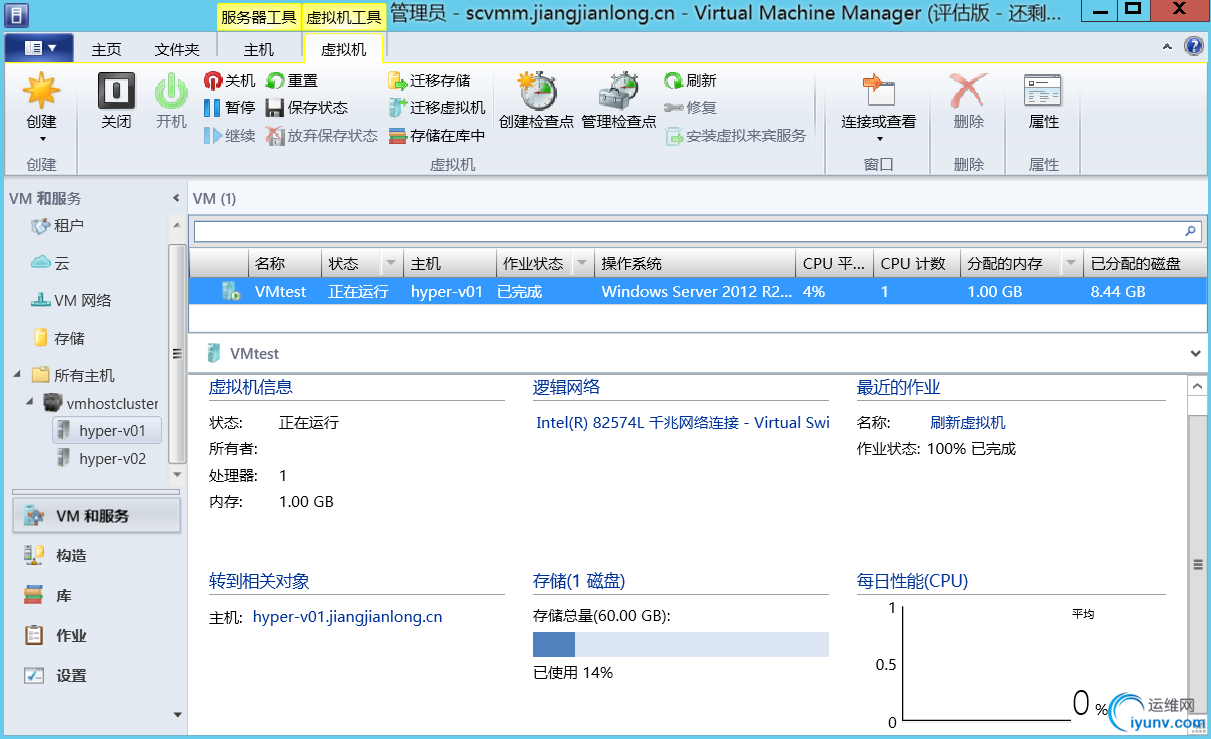Click the search magnifier icon
1211x739 pixels.
(x=1190, y=231)
